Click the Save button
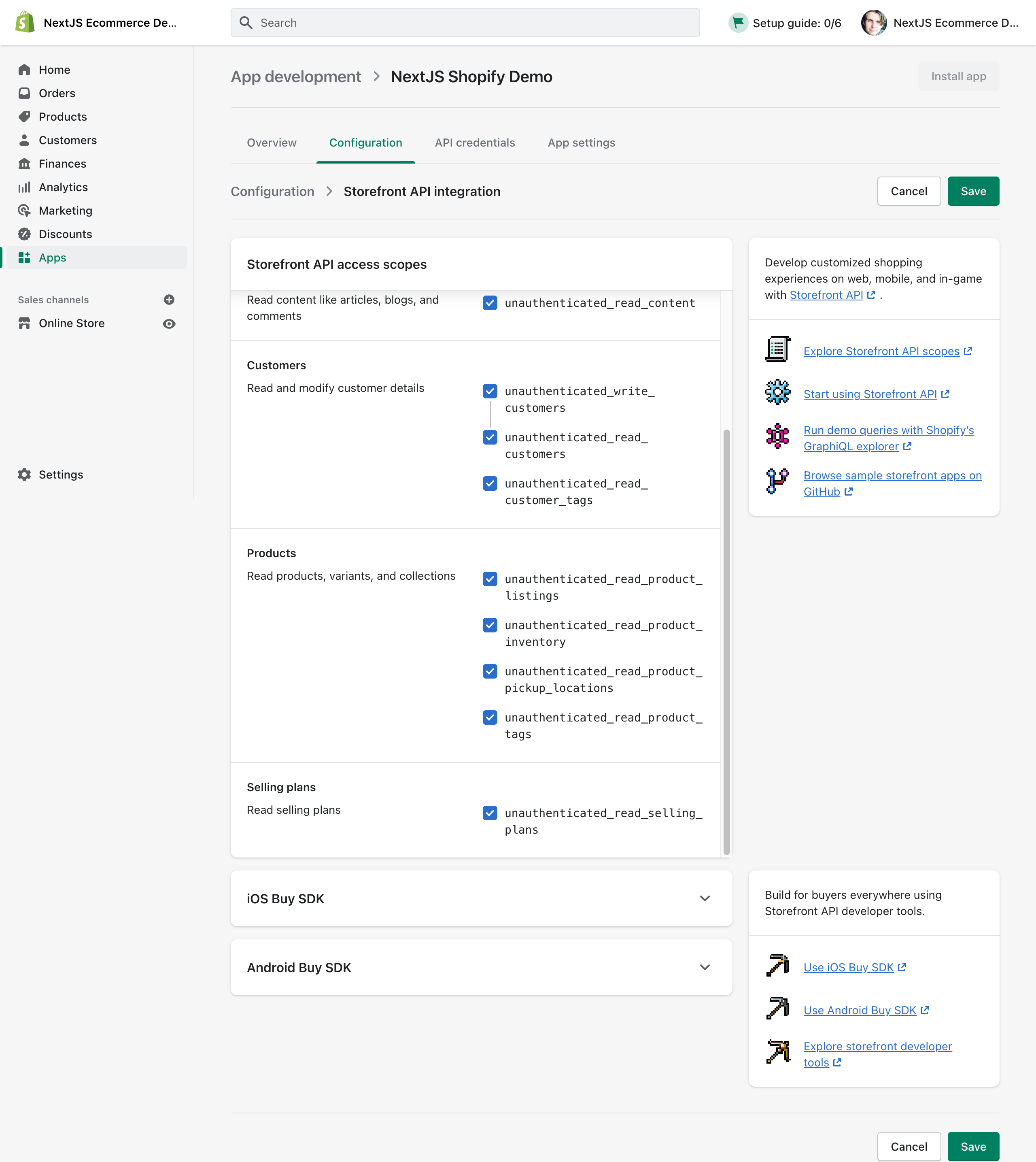Viewport: 1036px width, 1162px height. coord(973,190)
